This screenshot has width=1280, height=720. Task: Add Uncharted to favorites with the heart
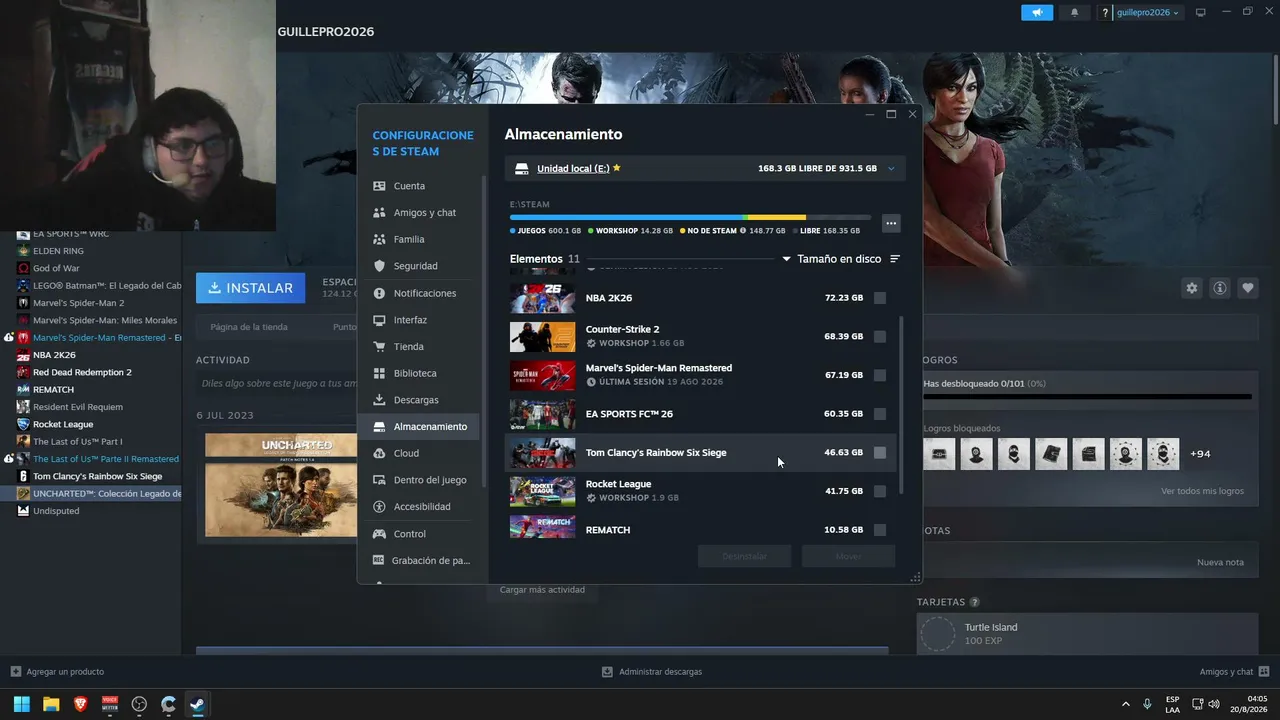pos(1248,288)
